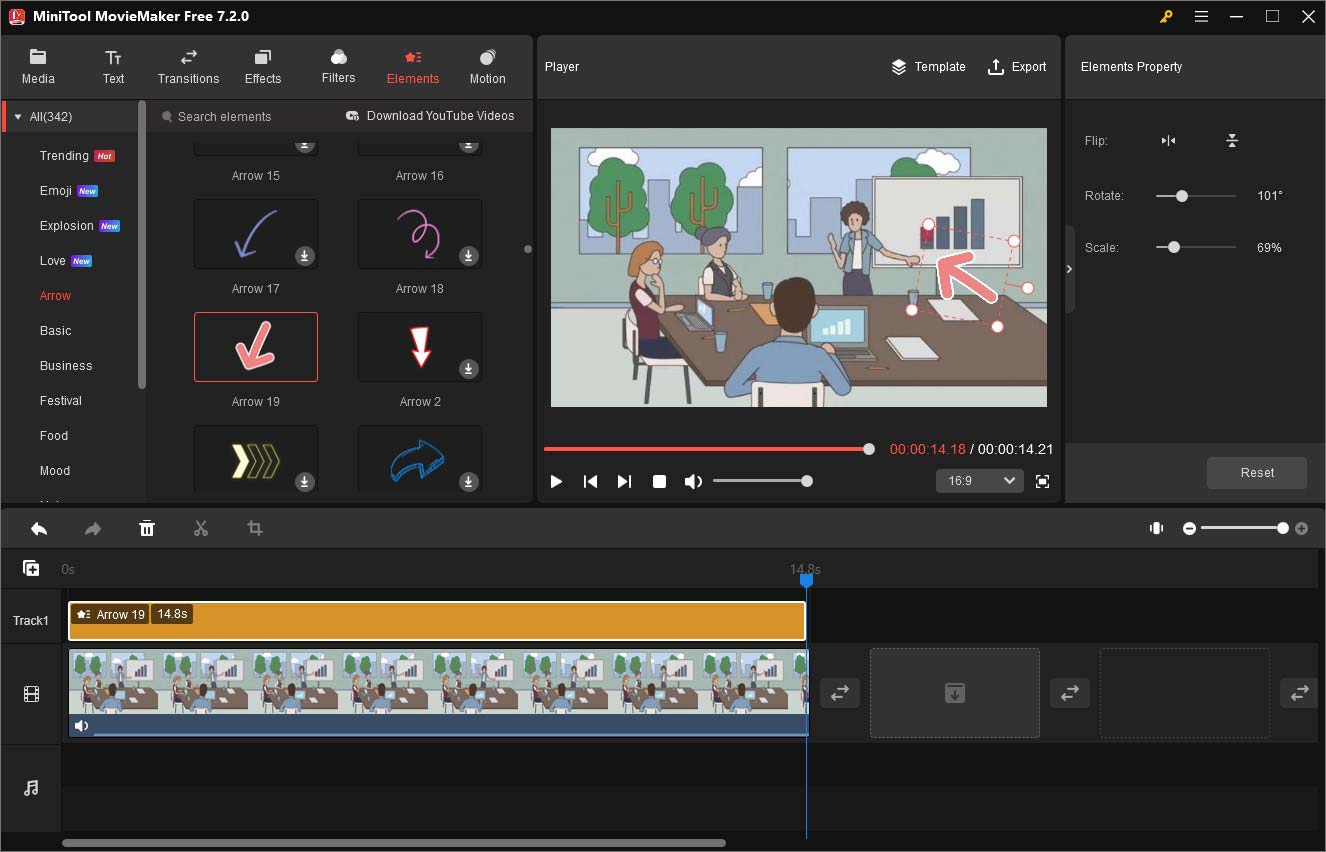Collapse the Elements Property panel arrow
The height and width of the screenshot is (852, 1326).
(x=1070, y=269)
